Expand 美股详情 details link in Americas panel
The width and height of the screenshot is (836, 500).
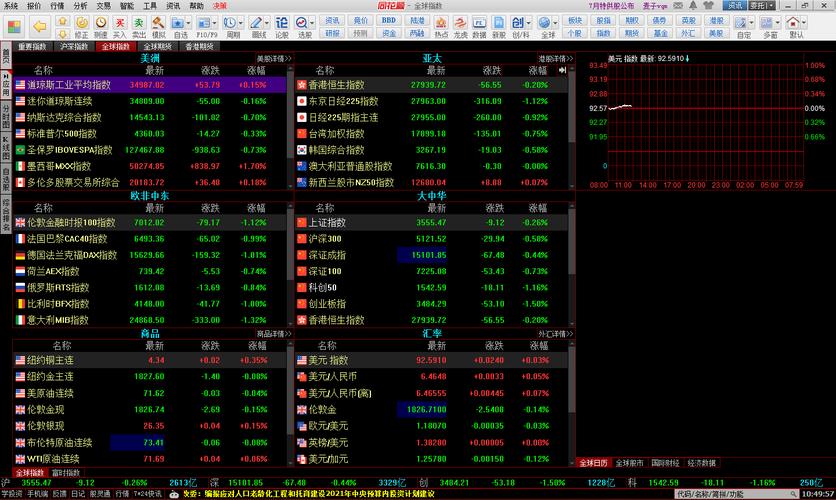click(x=273, y=58)
